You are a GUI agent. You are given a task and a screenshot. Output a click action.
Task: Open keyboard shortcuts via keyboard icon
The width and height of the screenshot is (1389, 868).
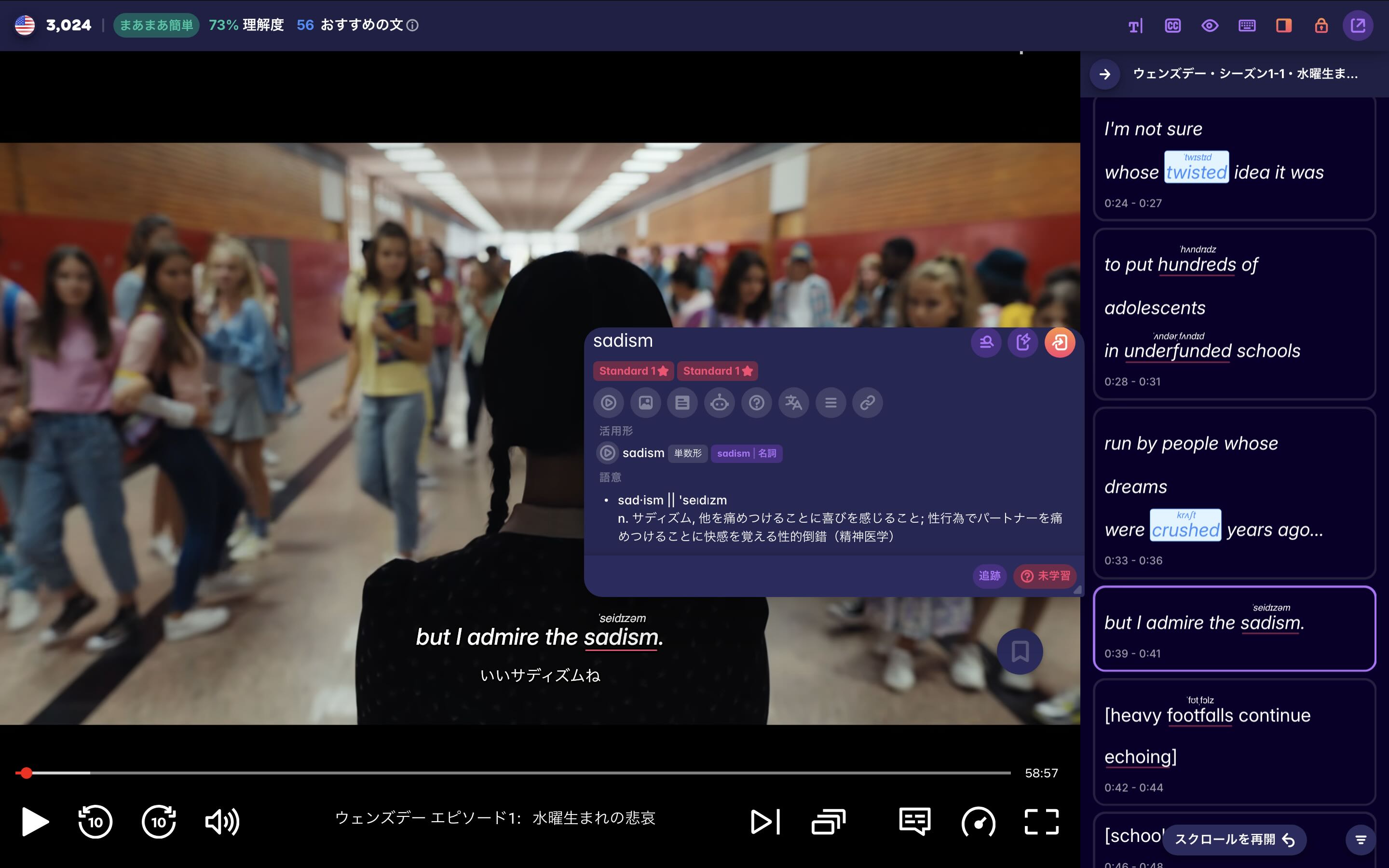tap(1246, 25)
